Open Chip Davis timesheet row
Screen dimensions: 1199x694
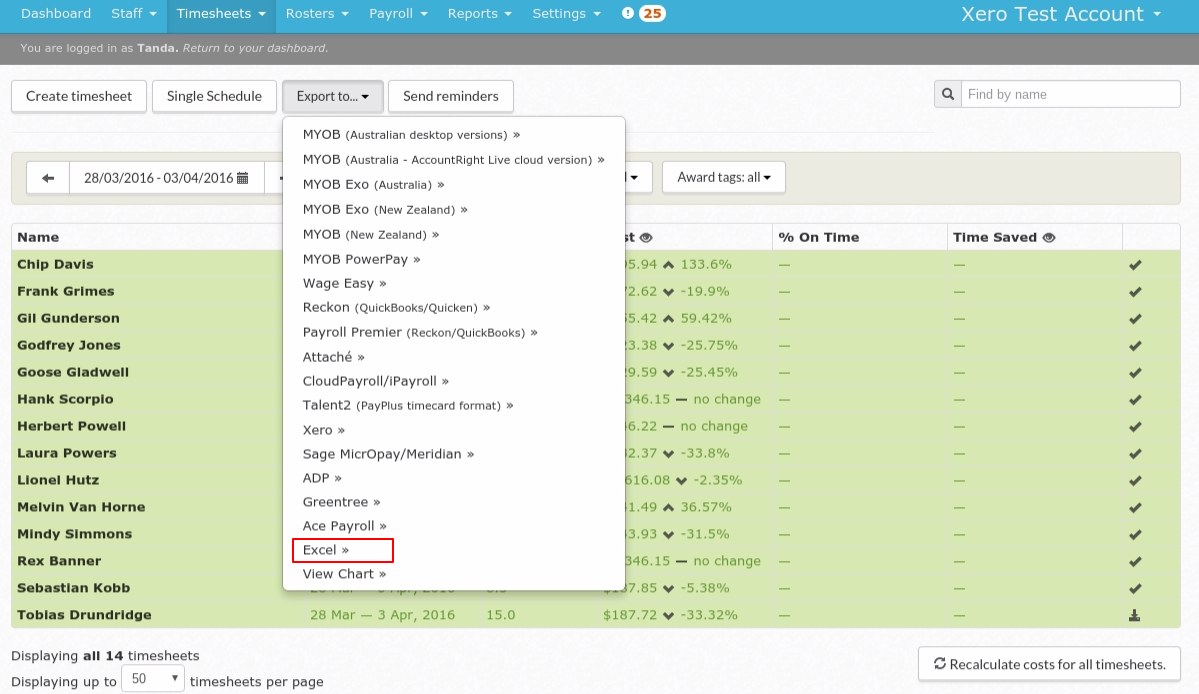point(596,264)
